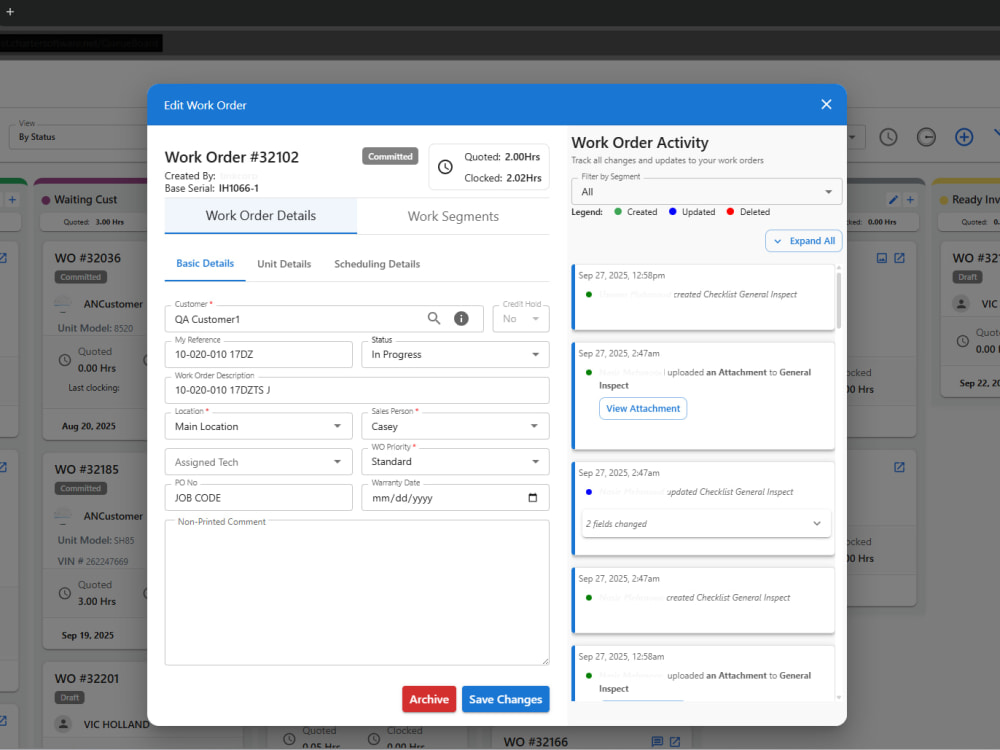The width and height of the screenshot is (1000, 750).
Task: Open the Warranty Date calendar picker
Action: (533, 497)
